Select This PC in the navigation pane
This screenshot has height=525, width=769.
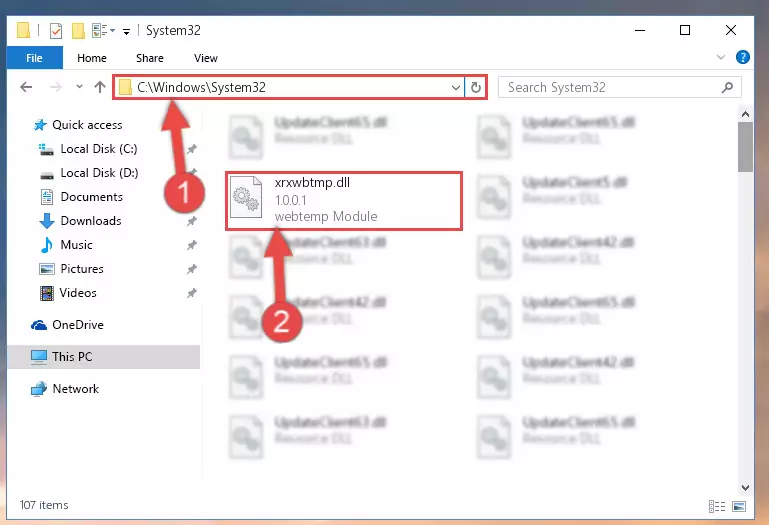point(103,357)
